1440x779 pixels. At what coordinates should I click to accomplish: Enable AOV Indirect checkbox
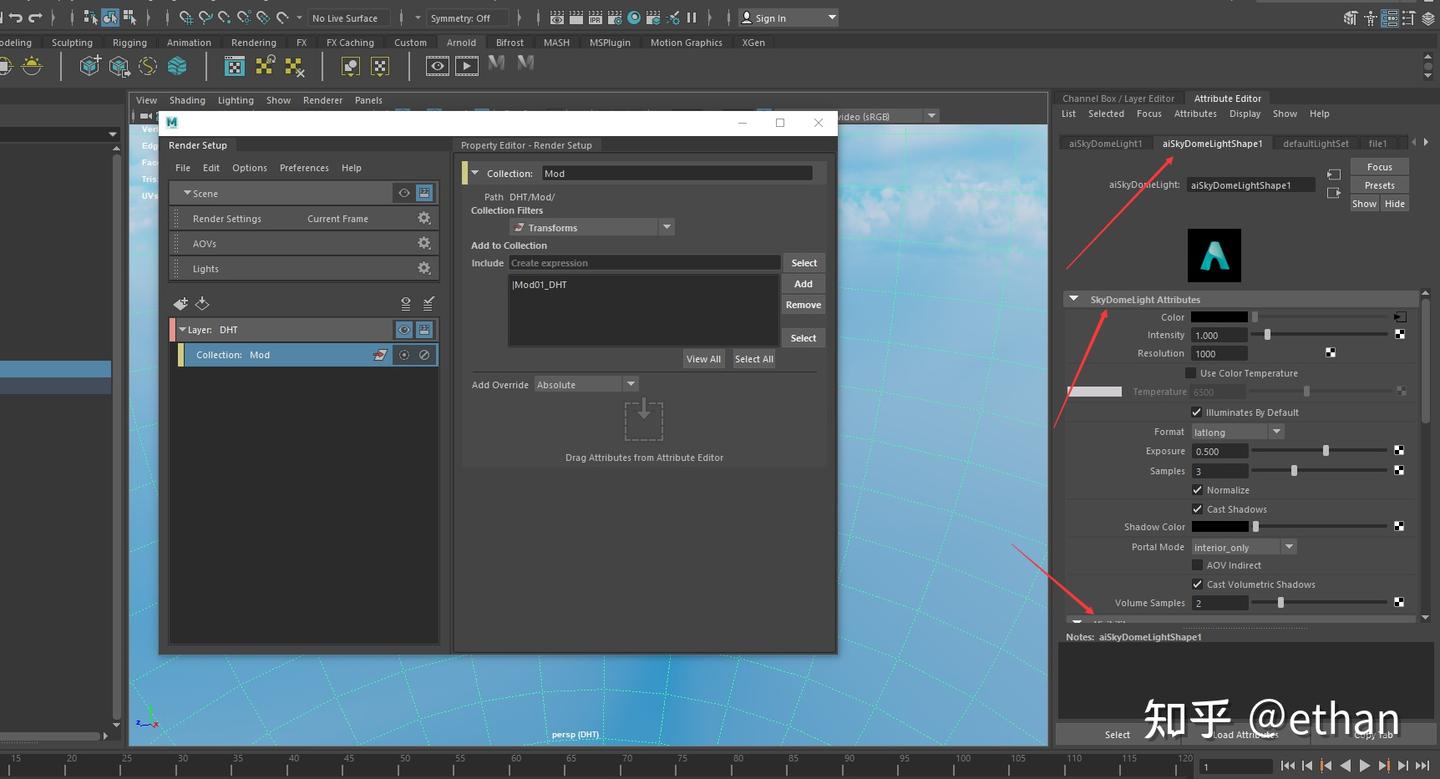tap(1197, 565)
